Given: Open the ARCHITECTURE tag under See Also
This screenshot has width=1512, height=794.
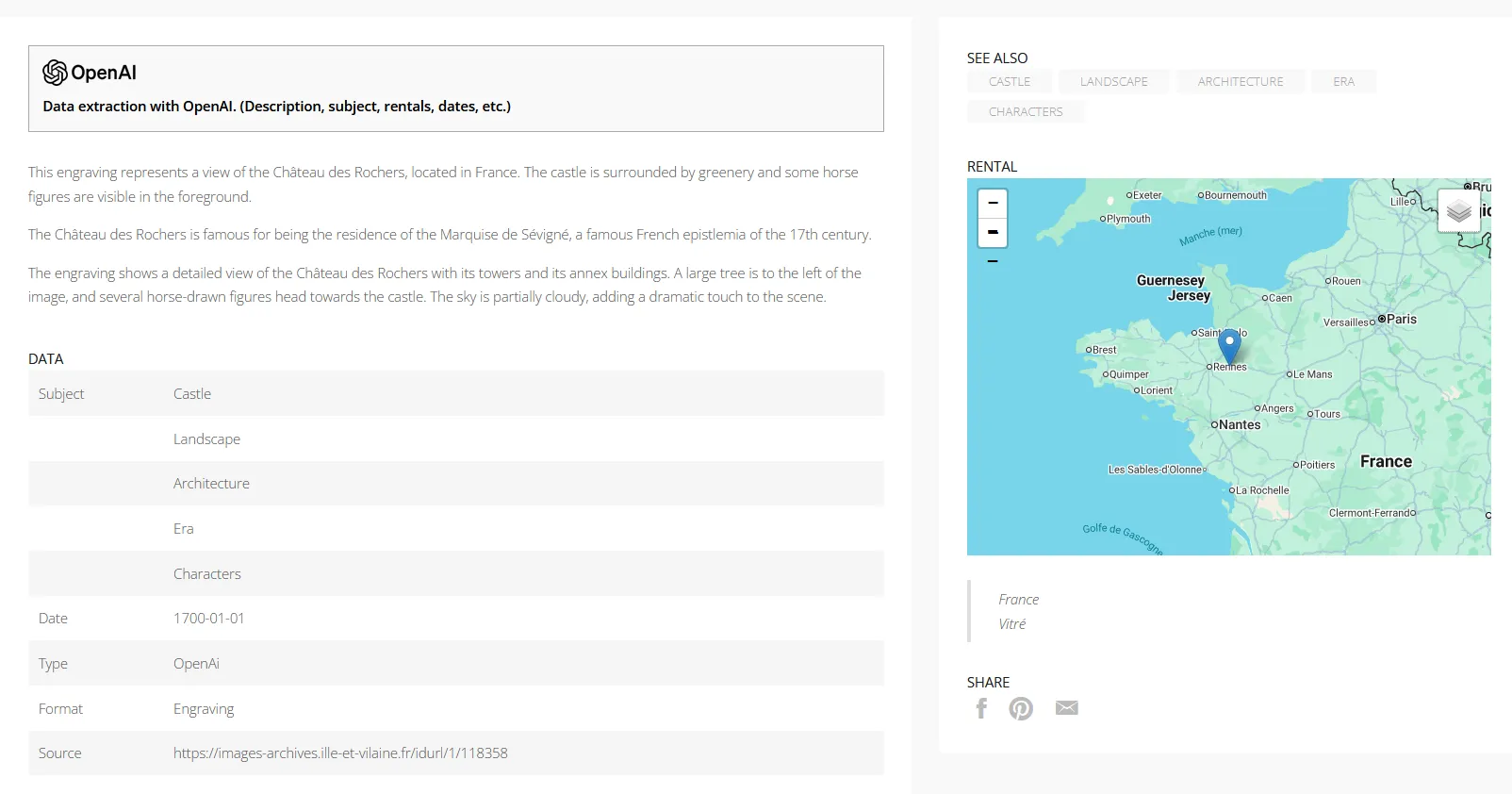Looking at the screenshot, I should (1240, 82).
